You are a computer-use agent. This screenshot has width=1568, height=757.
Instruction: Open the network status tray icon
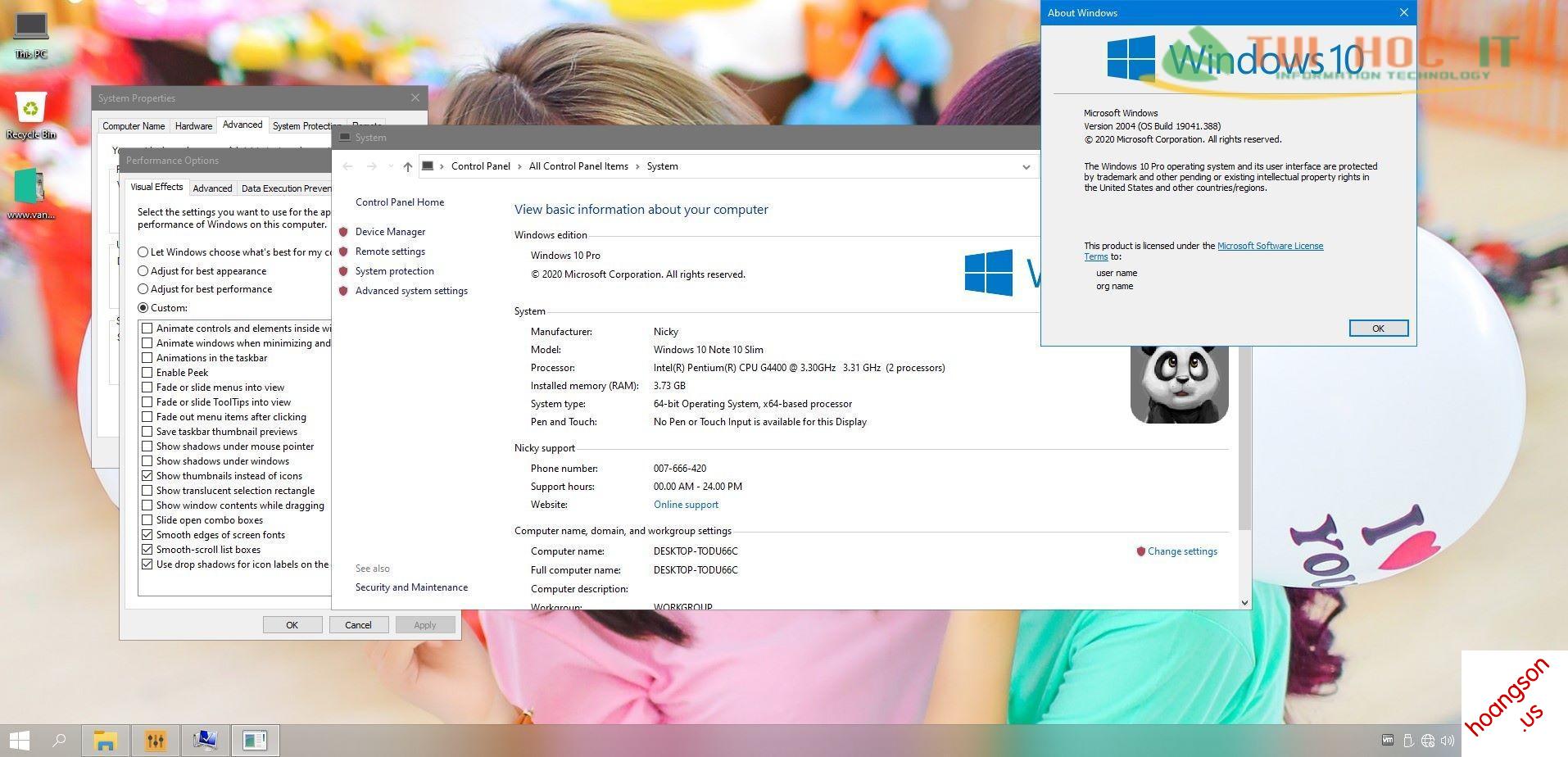coord(1428,741)
